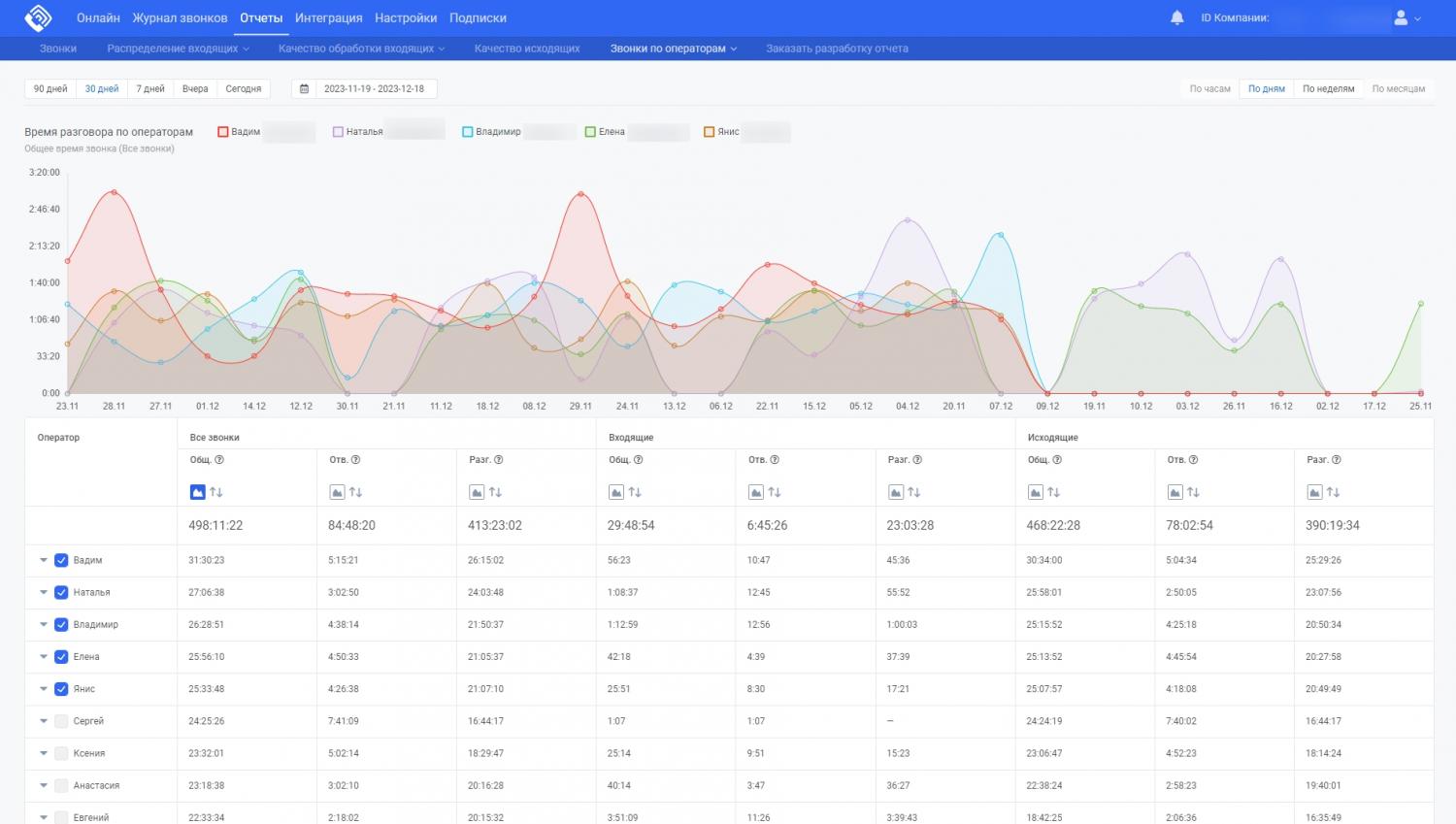The image size is (1456, 824).
Task: Sort by Исходящие Разг. column arrows
Action: tap(1334, 492)
